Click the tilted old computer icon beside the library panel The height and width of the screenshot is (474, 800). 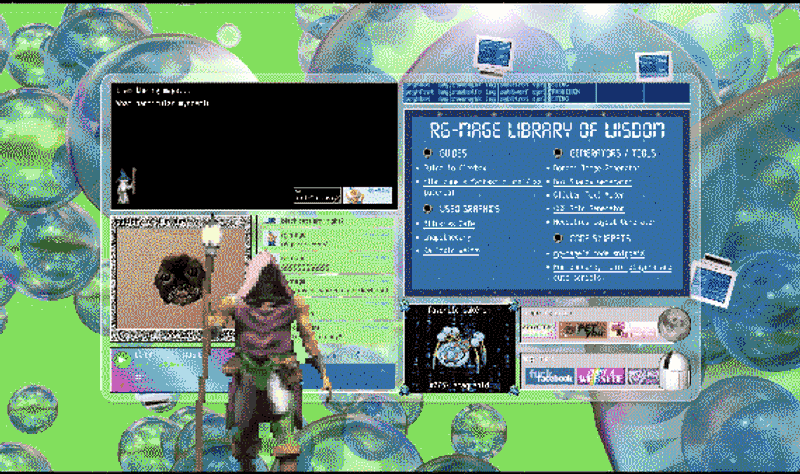tap(713, 280)
